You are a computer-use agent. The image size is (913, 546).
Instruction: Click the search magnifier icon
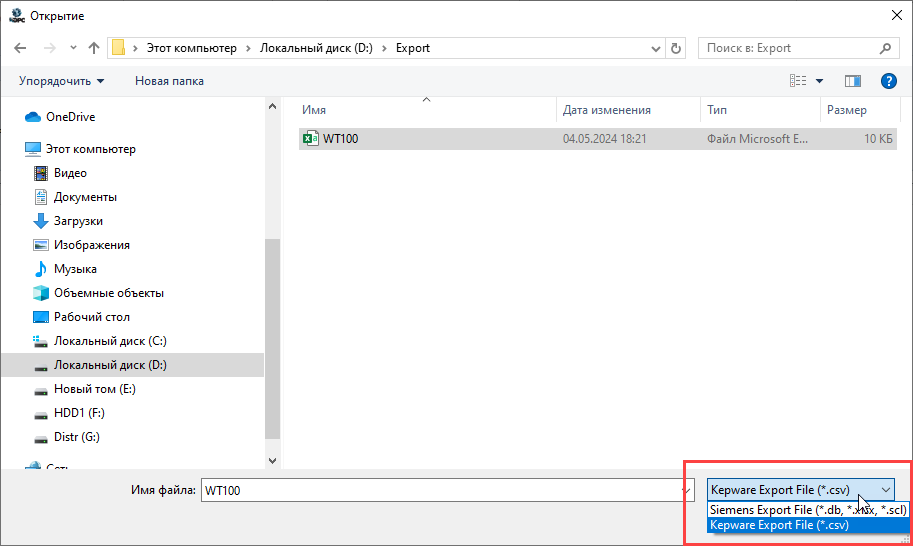885,48
